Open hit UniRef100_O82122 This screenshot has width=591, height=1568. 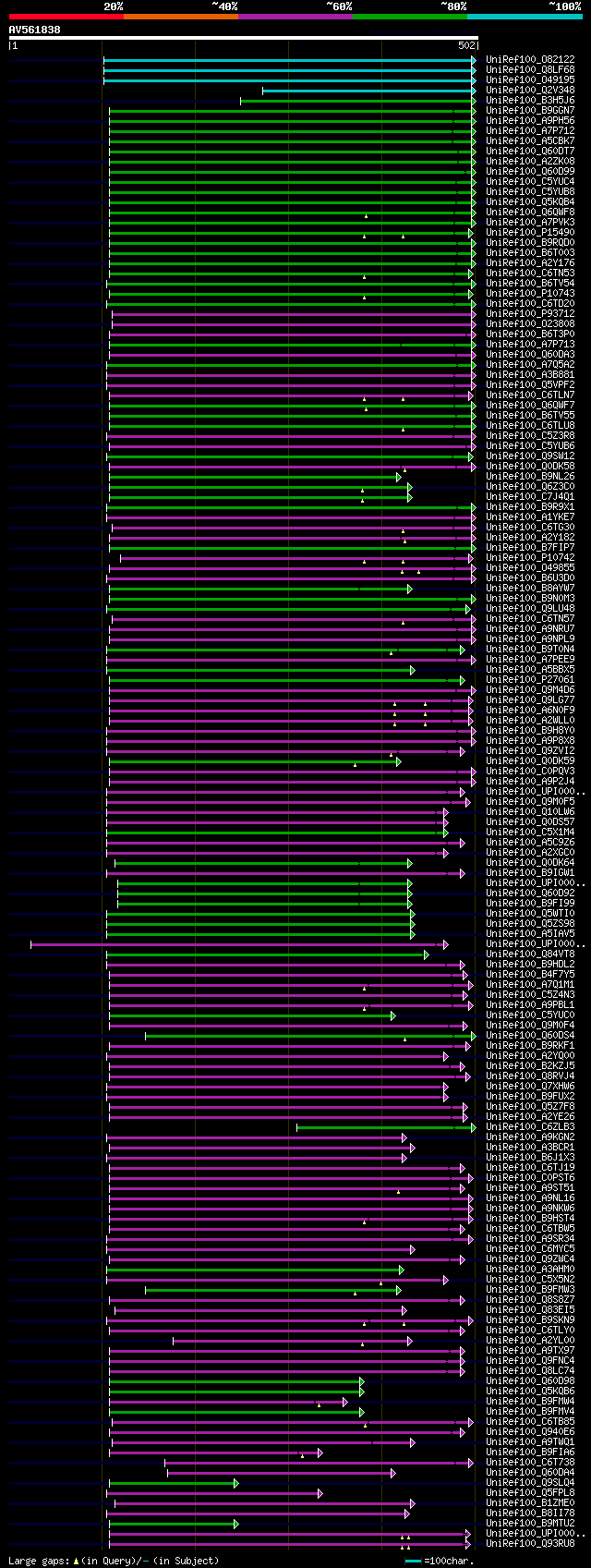530,60
